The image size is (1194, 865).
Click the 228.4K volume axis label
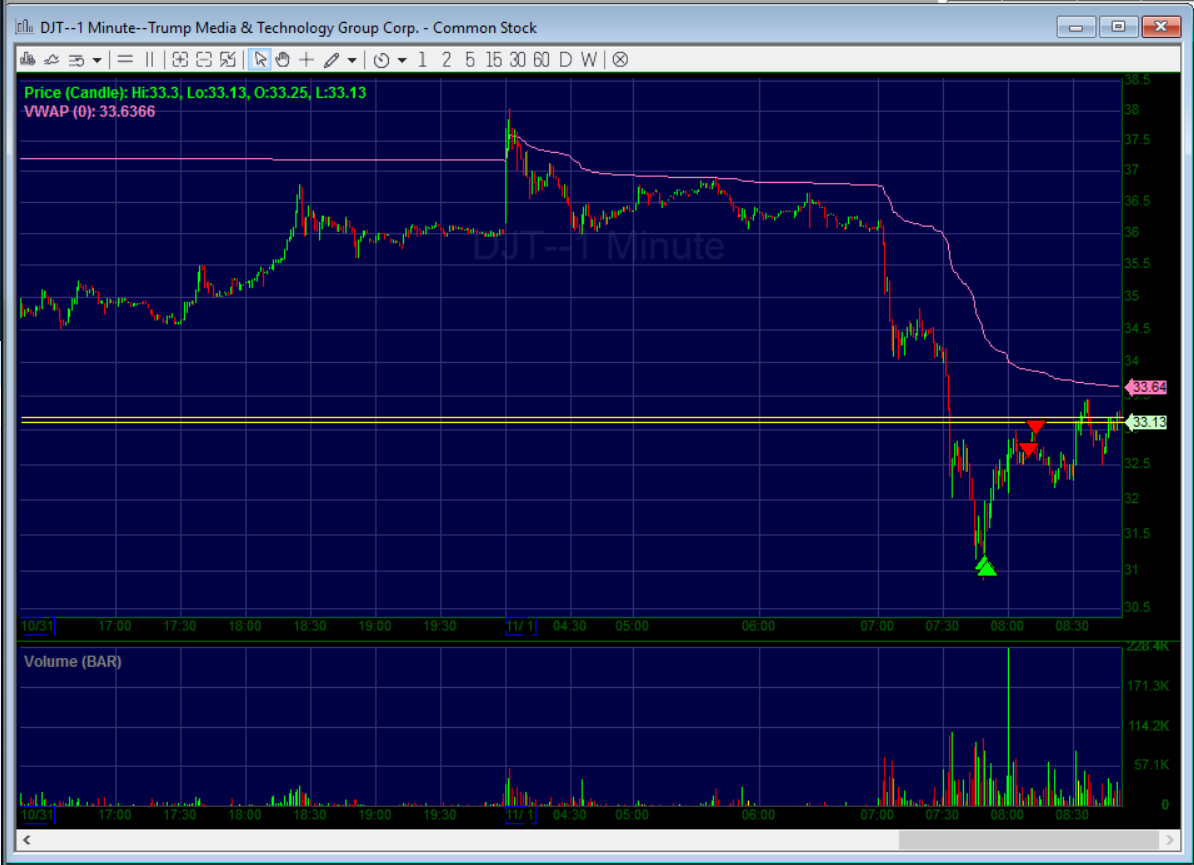tap(1148, 646)
